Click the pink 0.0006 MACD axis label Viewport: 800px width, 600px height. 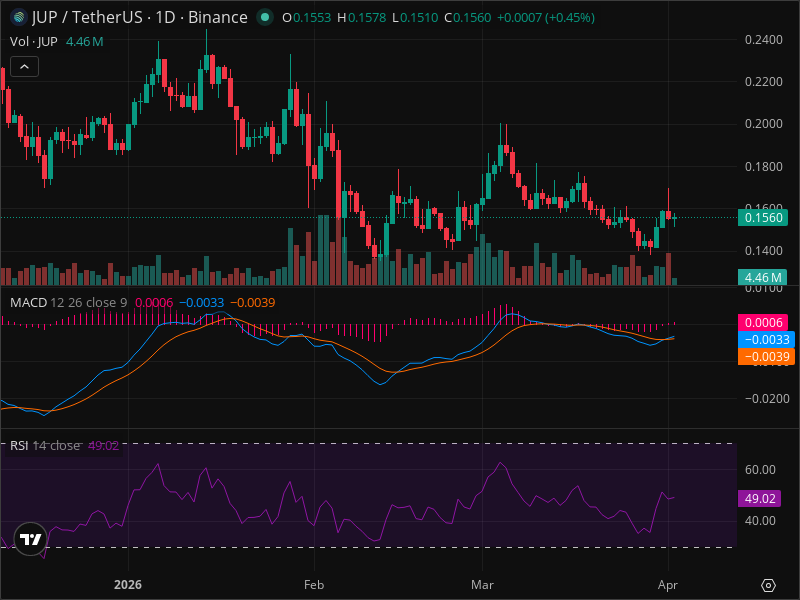coord(763,322)
